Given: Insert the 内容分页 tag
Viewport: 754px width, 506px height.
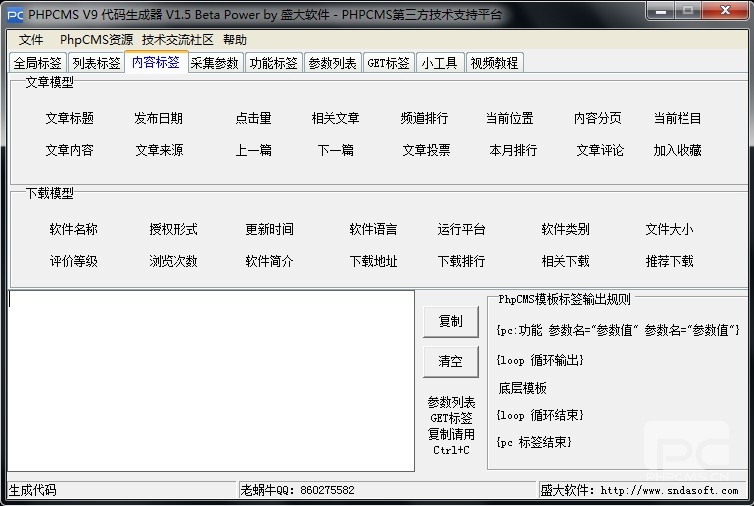Looking at the screenshot, I should coord(598,118).
